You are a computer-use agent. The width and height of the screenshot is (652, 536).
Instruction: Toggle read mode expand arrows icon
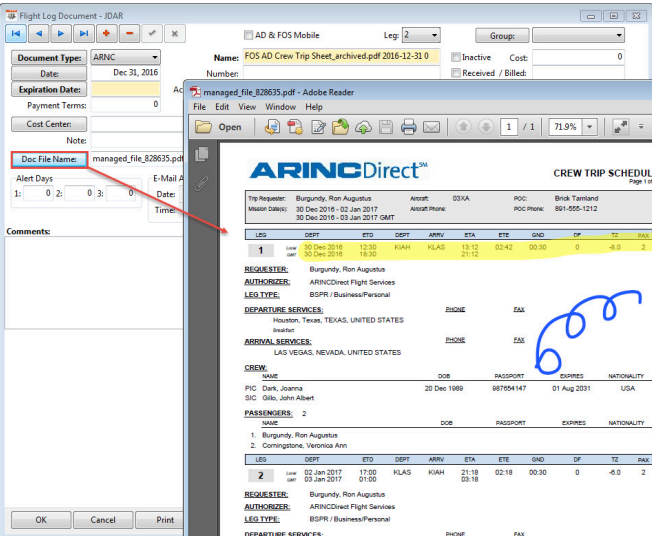point(620,127)
